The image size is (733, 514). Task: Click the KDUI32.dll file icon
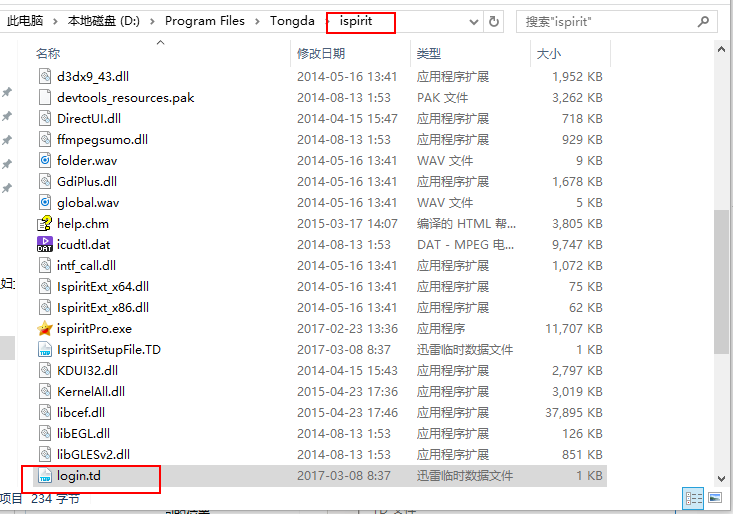coord(45,371)
